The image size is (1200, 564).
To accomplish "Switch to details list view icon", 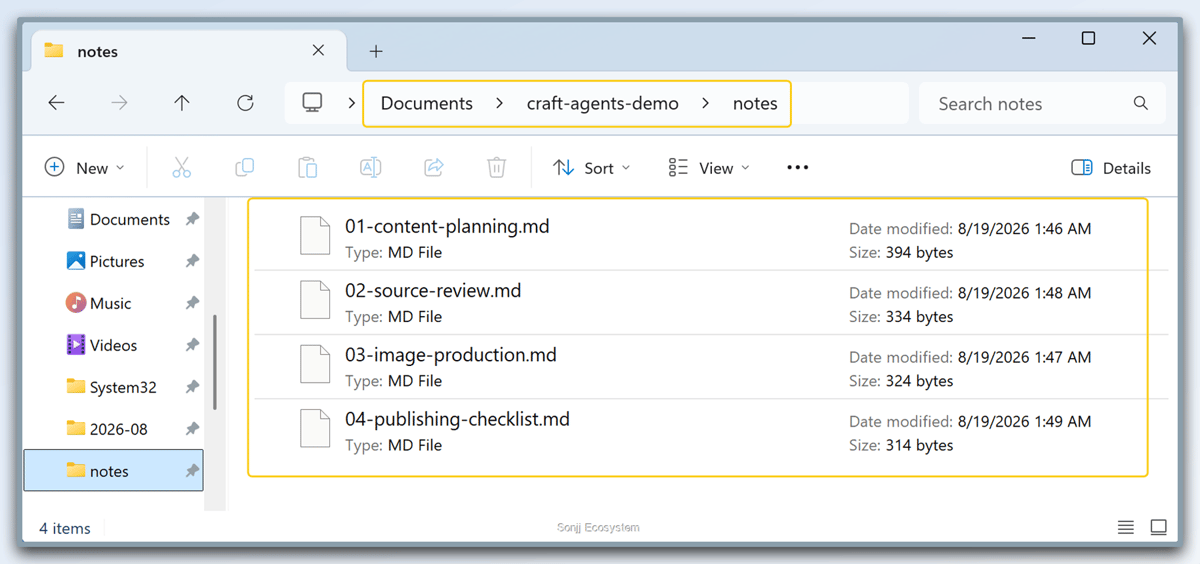I will pyautogui.click(x=1126, y=527).
